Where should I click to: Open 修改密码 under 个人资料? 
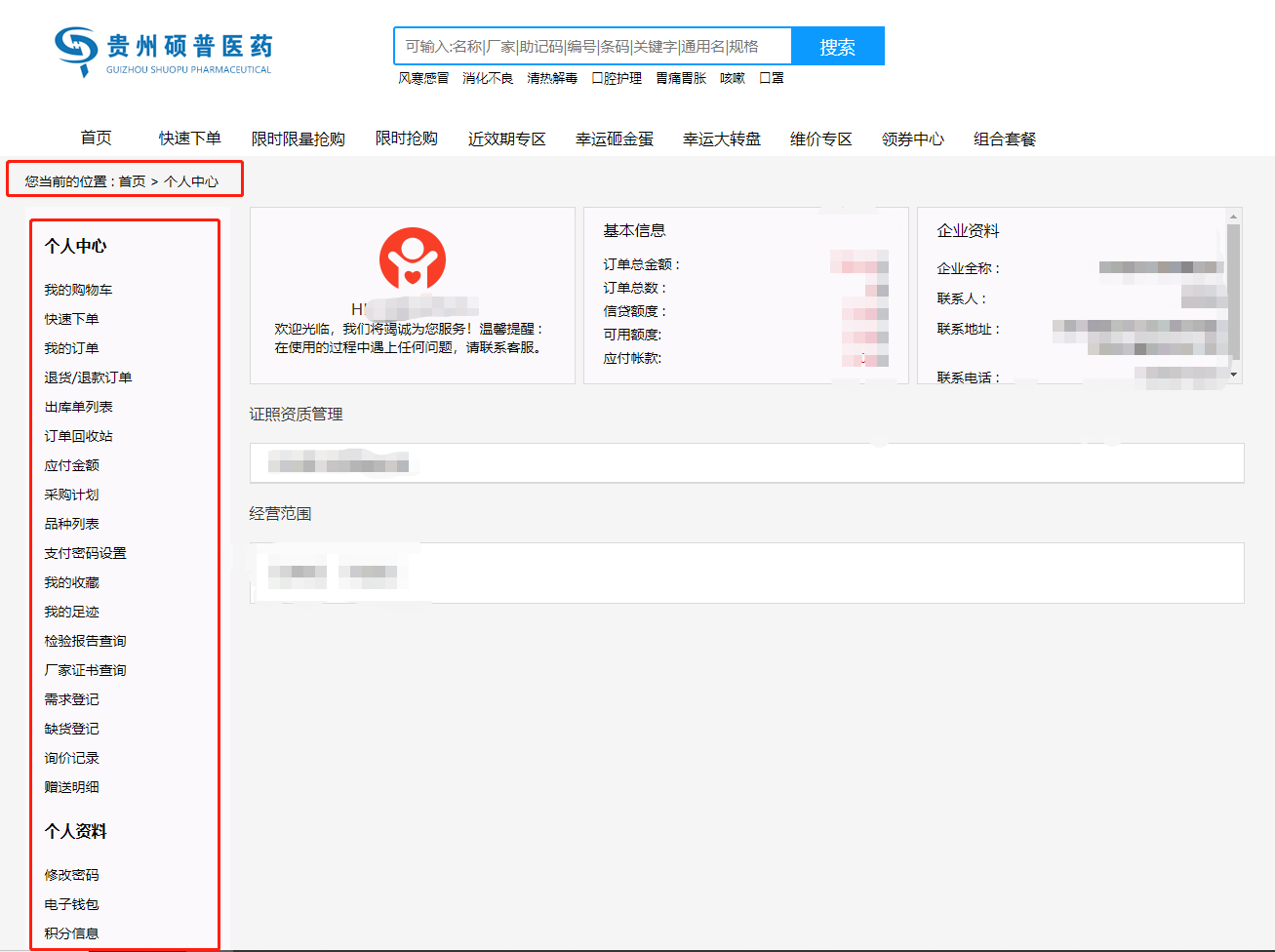(x=71, y=875)
